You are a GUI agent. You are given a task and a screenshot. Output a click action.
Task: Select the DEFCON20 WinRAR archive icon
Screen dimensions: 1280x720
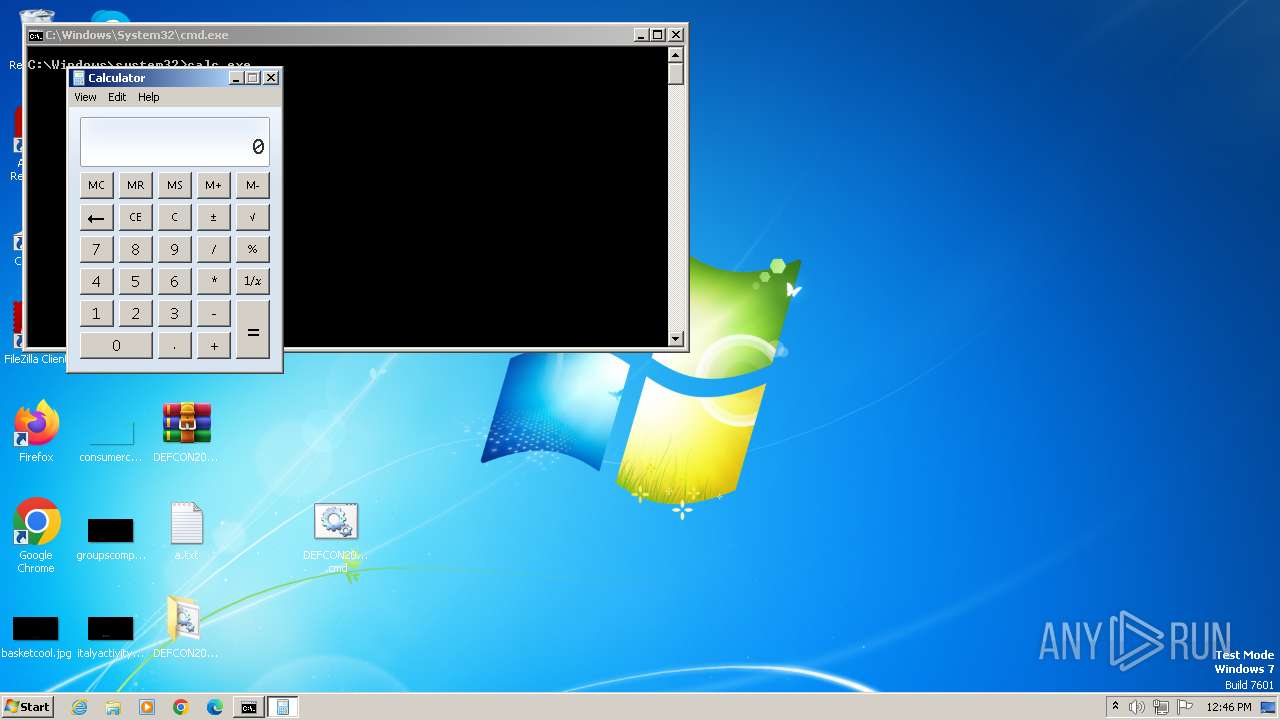click(186, 432)
